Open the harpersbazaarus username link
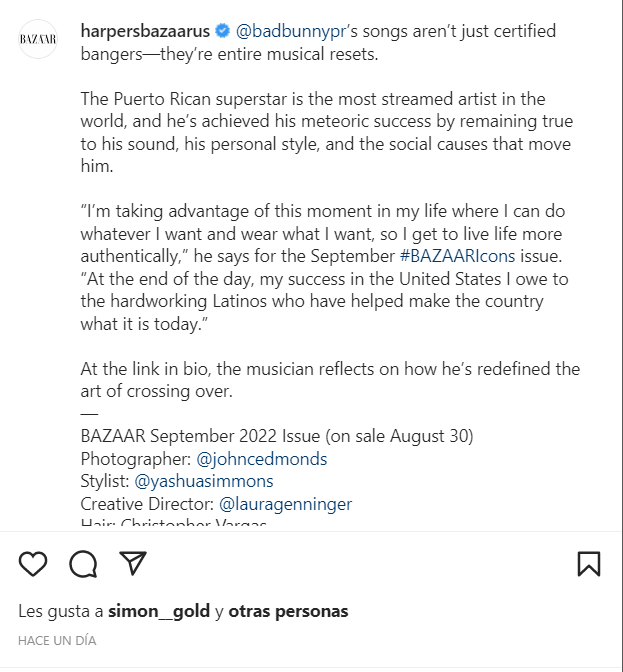Viewport: 623px width, 672px height. (145, 32)
